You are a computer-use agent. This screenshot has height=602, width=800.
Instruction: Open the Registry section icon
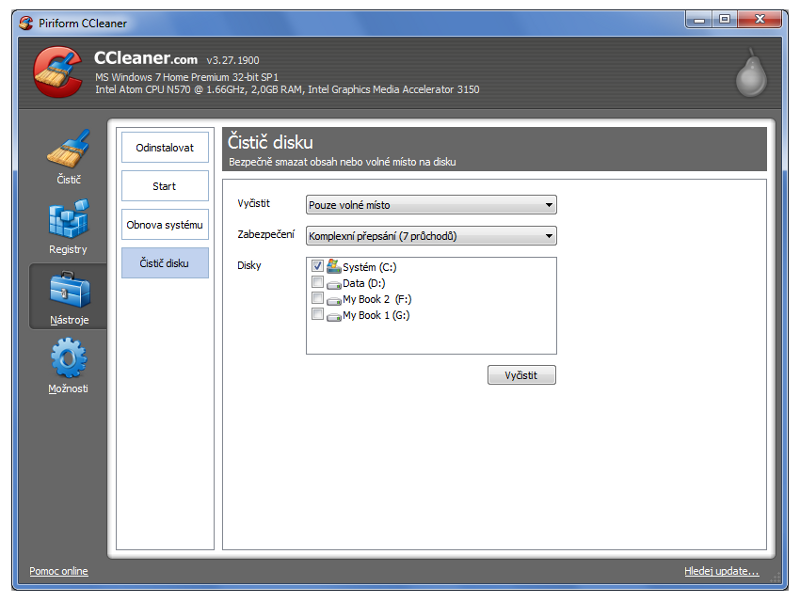[x=68, y=220]
